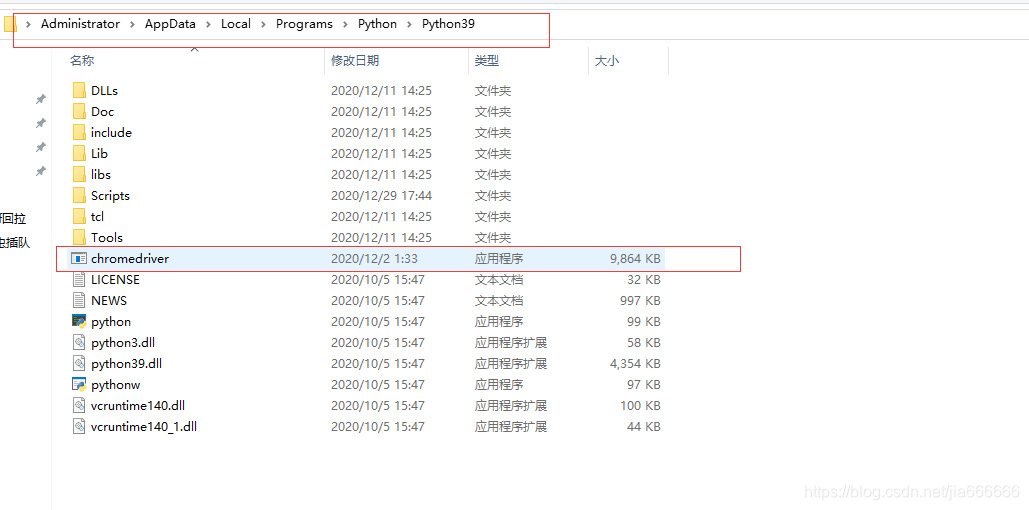Click the Scripts folder icon
Screen dimensions: 1029x510
tap(79, 196)
